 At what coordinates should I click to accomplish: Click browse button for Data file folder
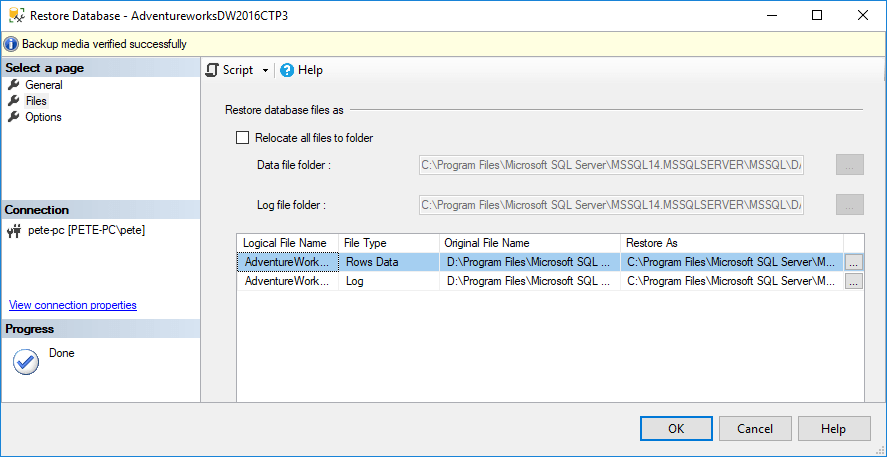click(x=850, y=165)
